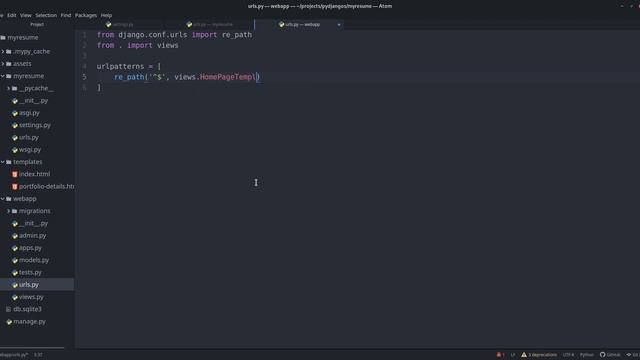Viewport: 640px width, 360px height.
Task: Open the Edit menu
Action: 11,15
